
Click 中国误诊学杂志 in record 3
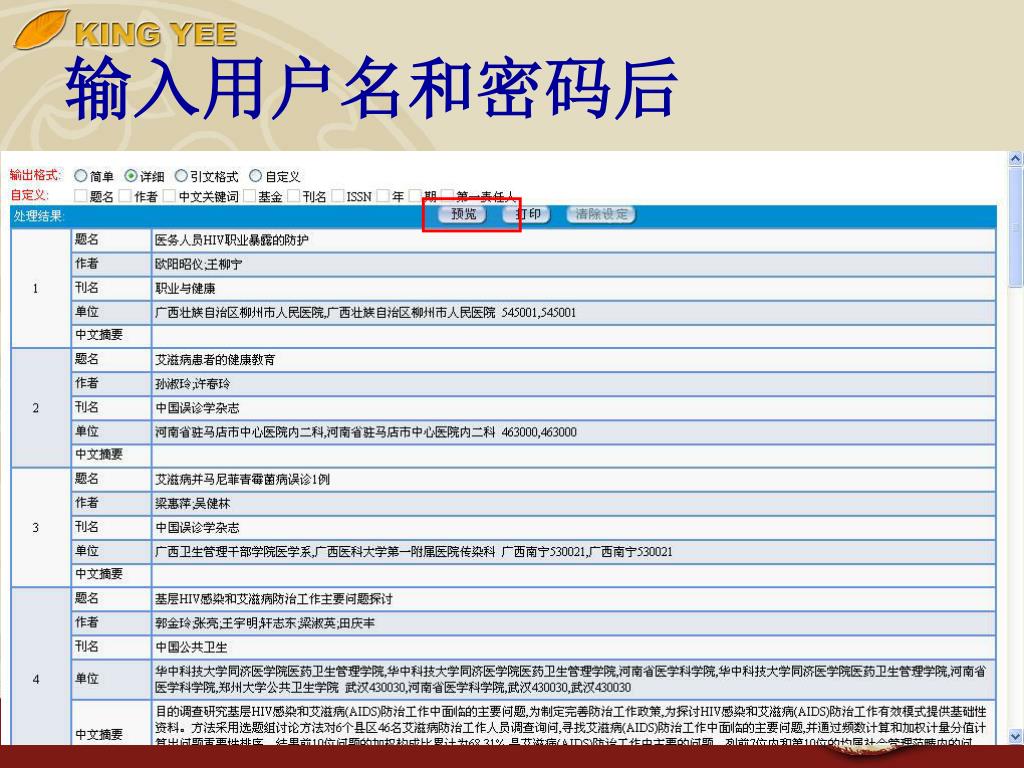click(x=197, y=528)
